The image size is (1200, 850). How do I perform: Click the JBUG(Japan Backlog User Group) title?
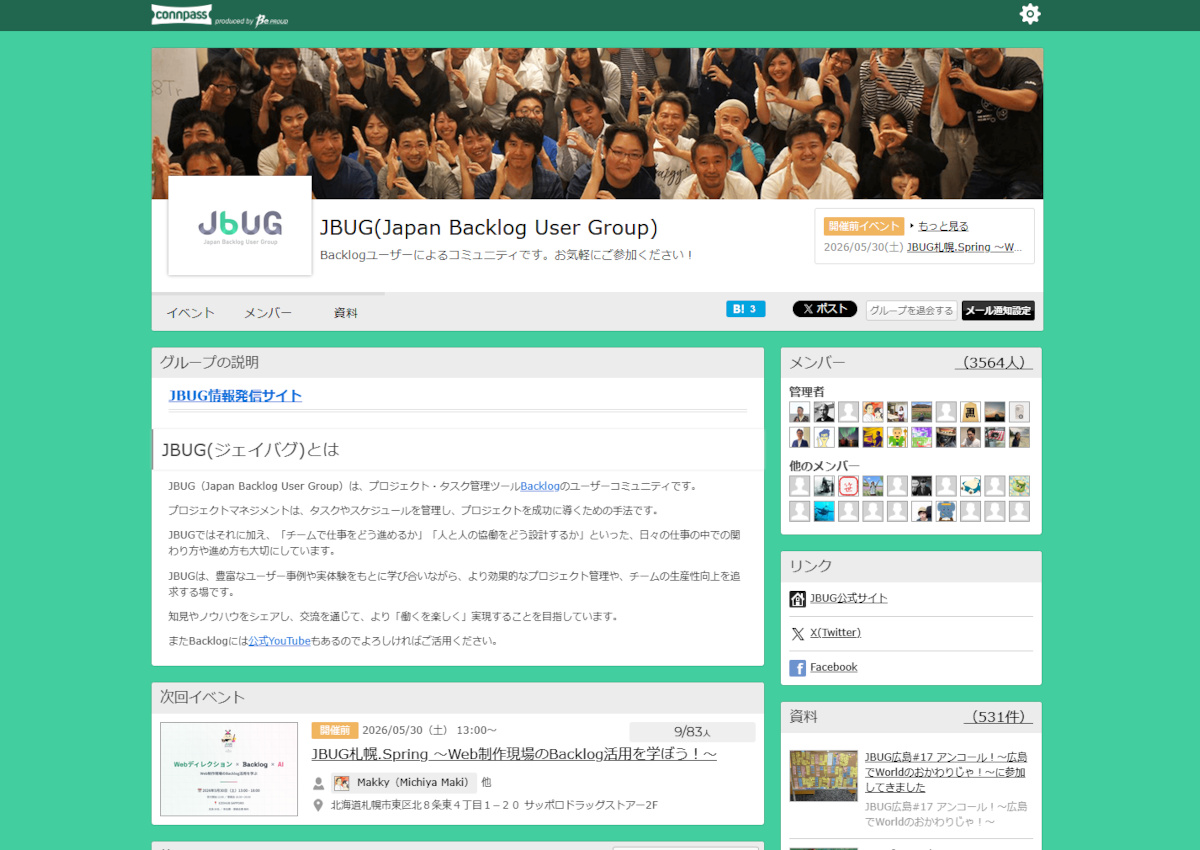[x=489, y=227]
